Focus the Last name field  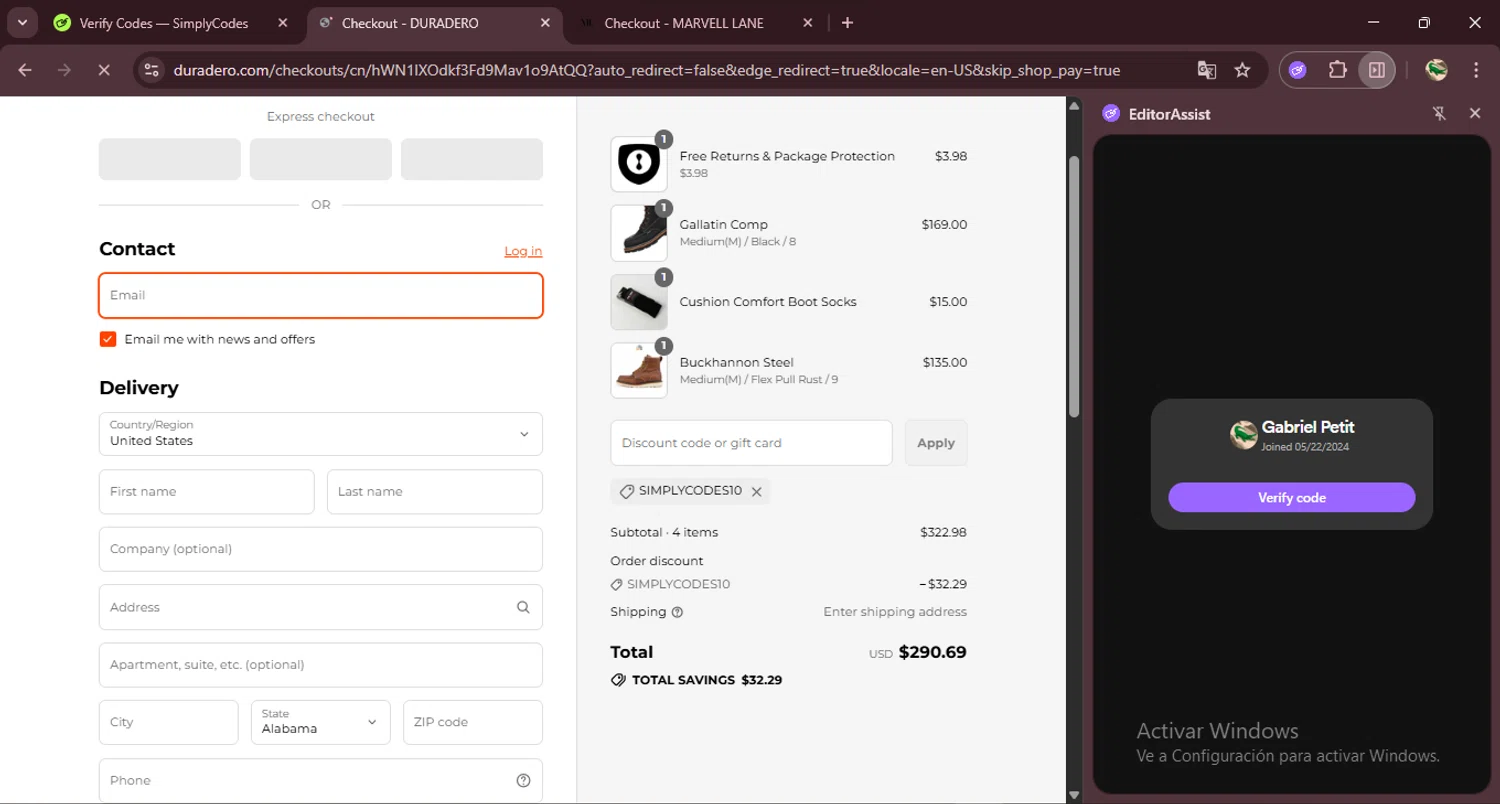(435, 492)
